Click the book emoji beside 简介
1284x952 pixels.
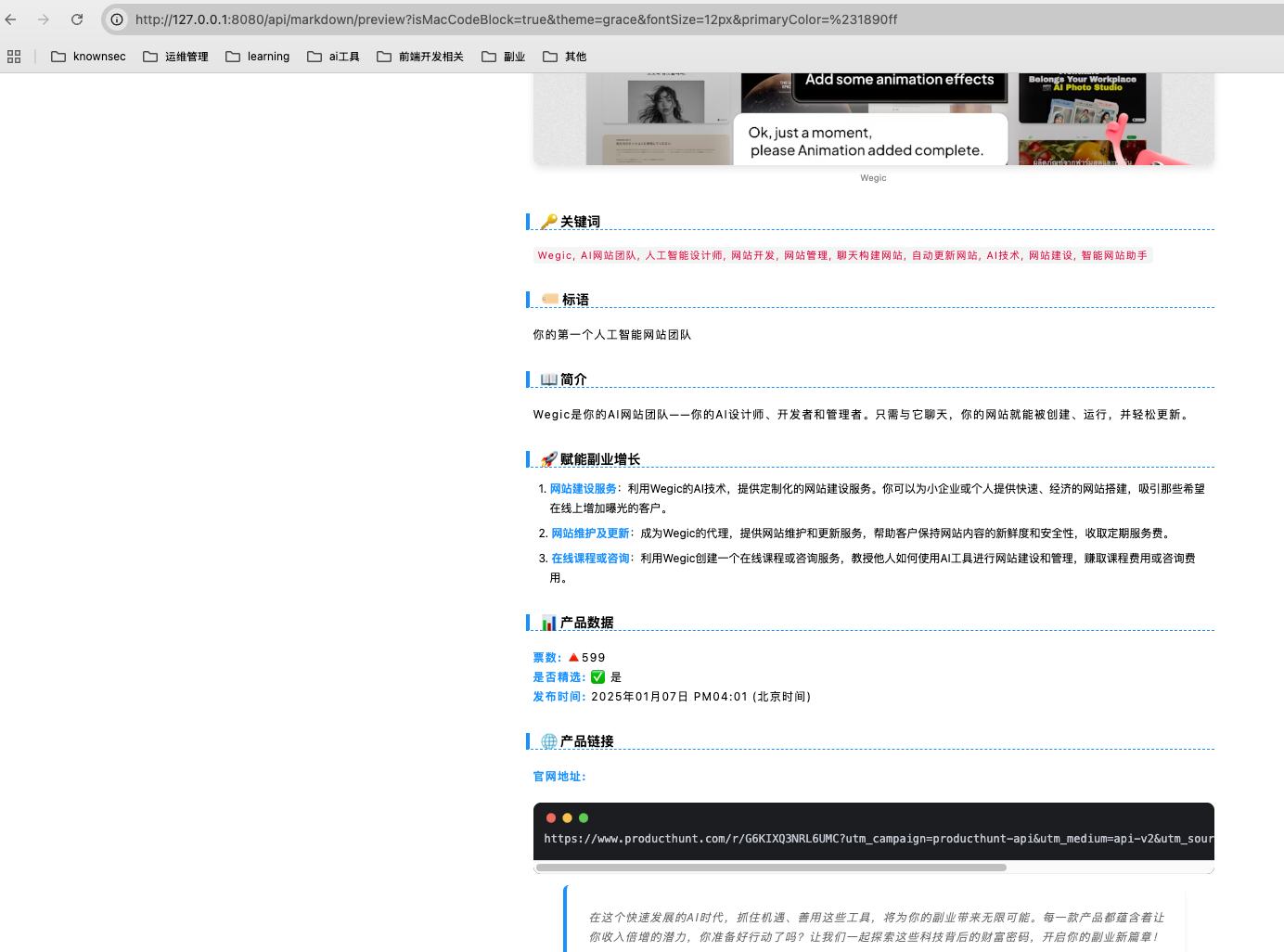tap(548, 380)
